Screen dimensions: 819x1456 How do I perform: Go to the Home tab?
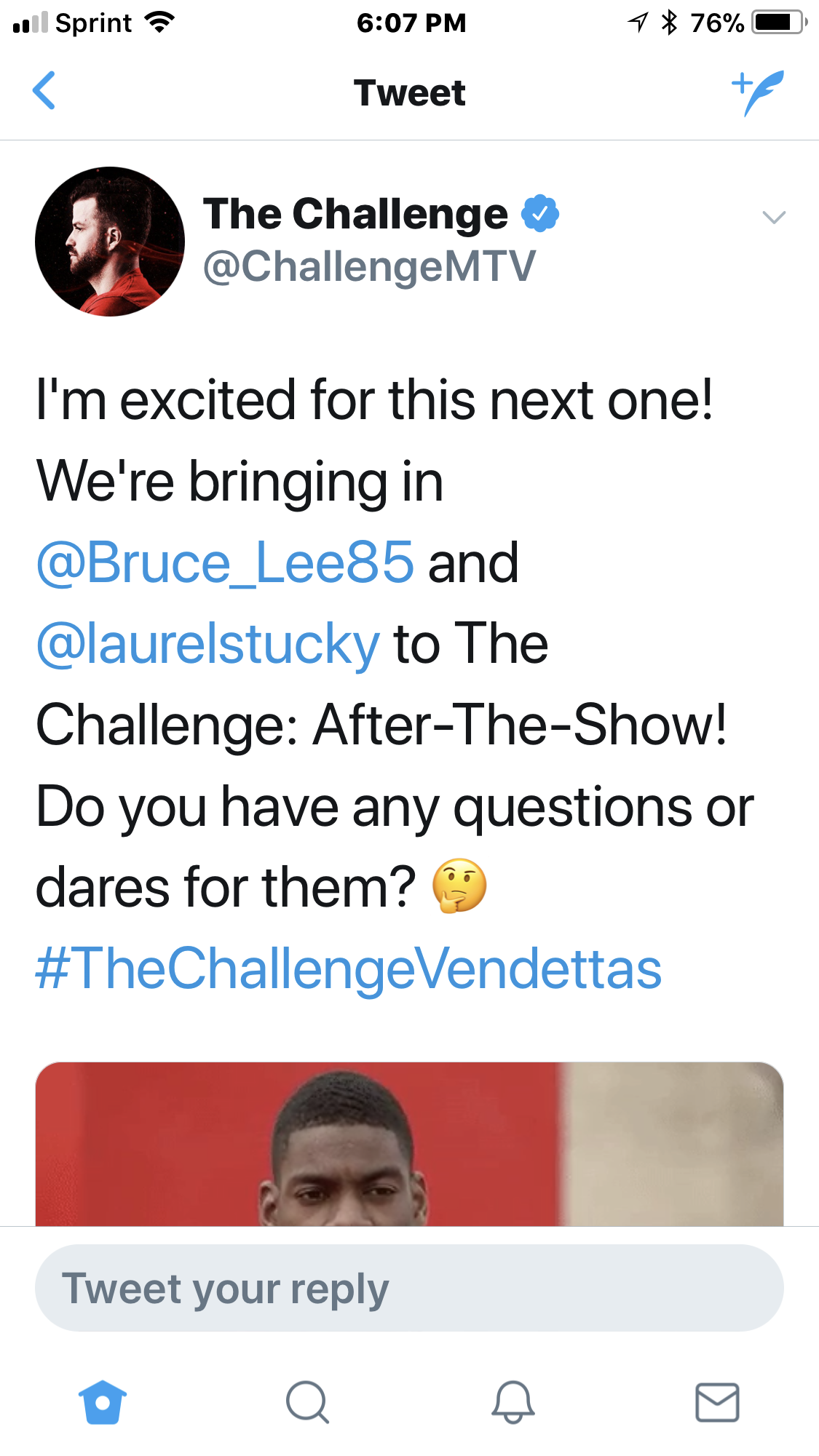(x=103, y=1401)
